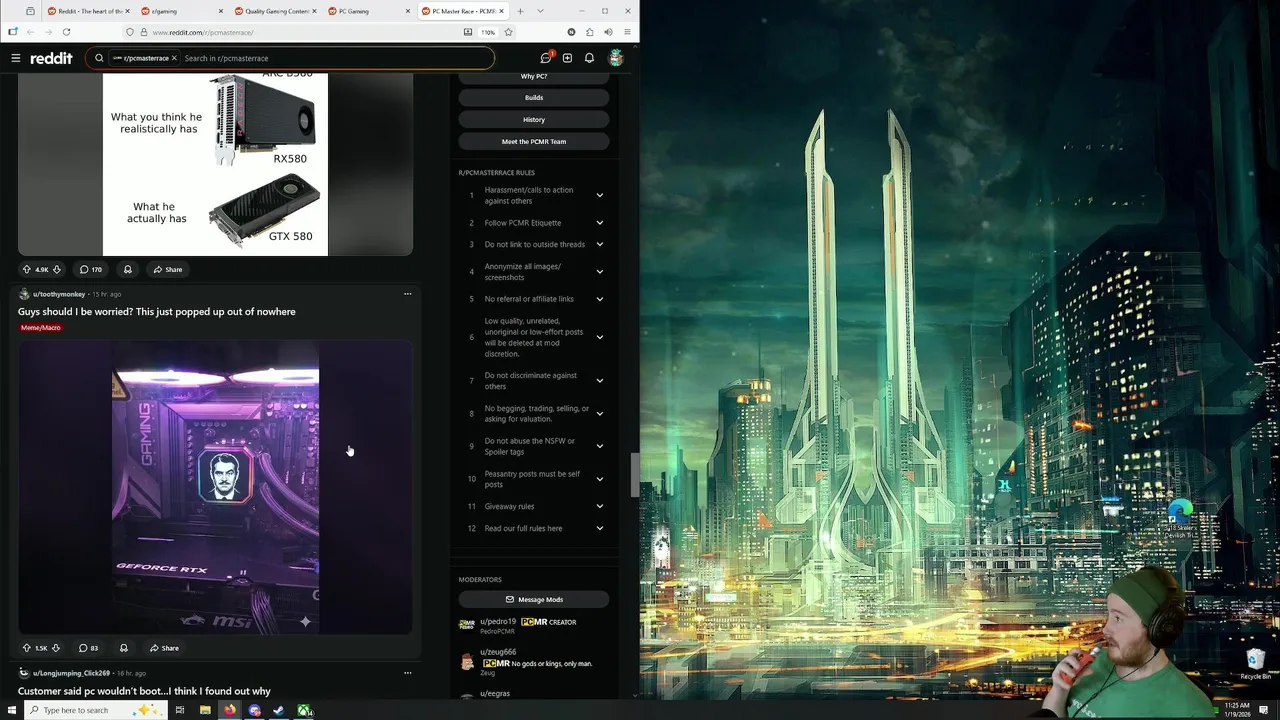1280x720 pixels.
Task: Open new browser tab with plus
Action: [x=520, y=11]
